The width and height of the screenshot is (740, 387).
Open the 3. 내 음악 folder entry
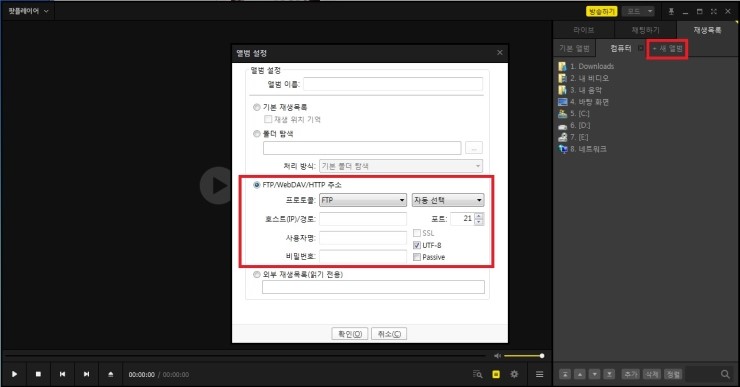point(580,90)
